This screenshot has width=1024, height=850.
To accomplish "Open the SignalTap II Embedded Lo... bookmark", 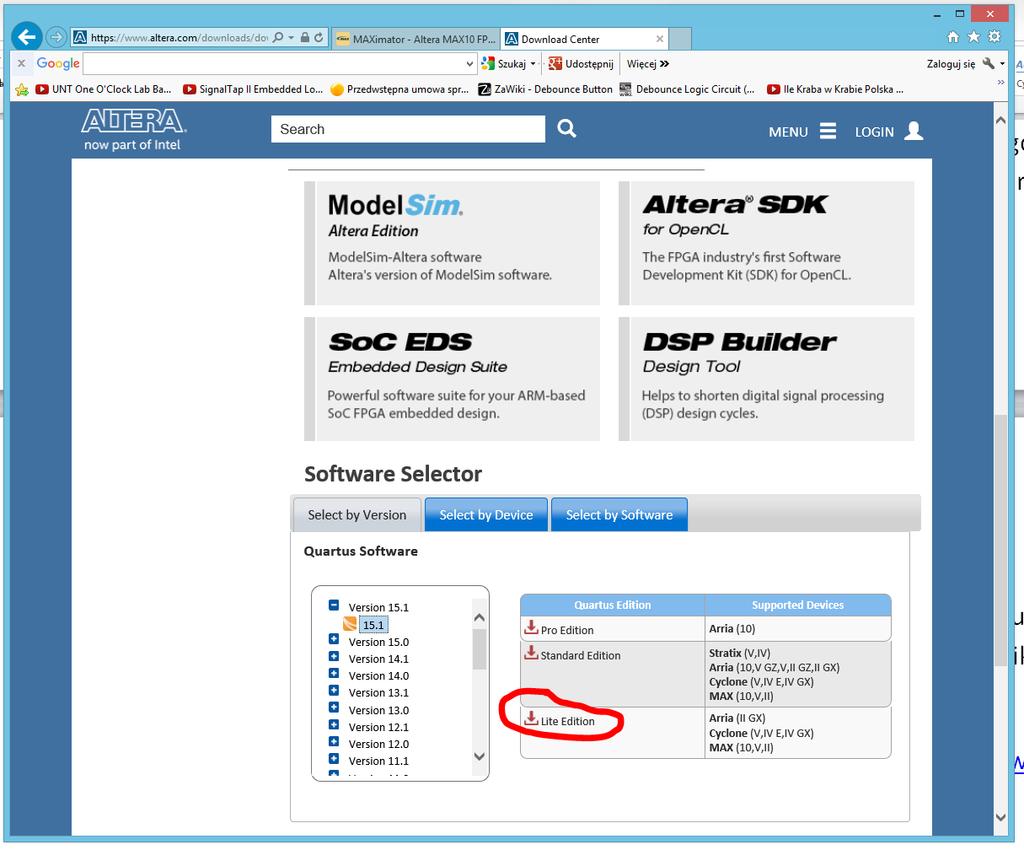I will (253, 89).
